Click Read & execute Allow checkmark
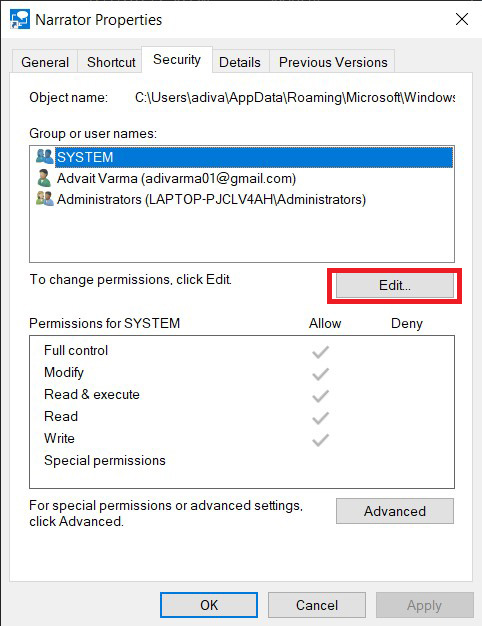 [x=320, y=396]
